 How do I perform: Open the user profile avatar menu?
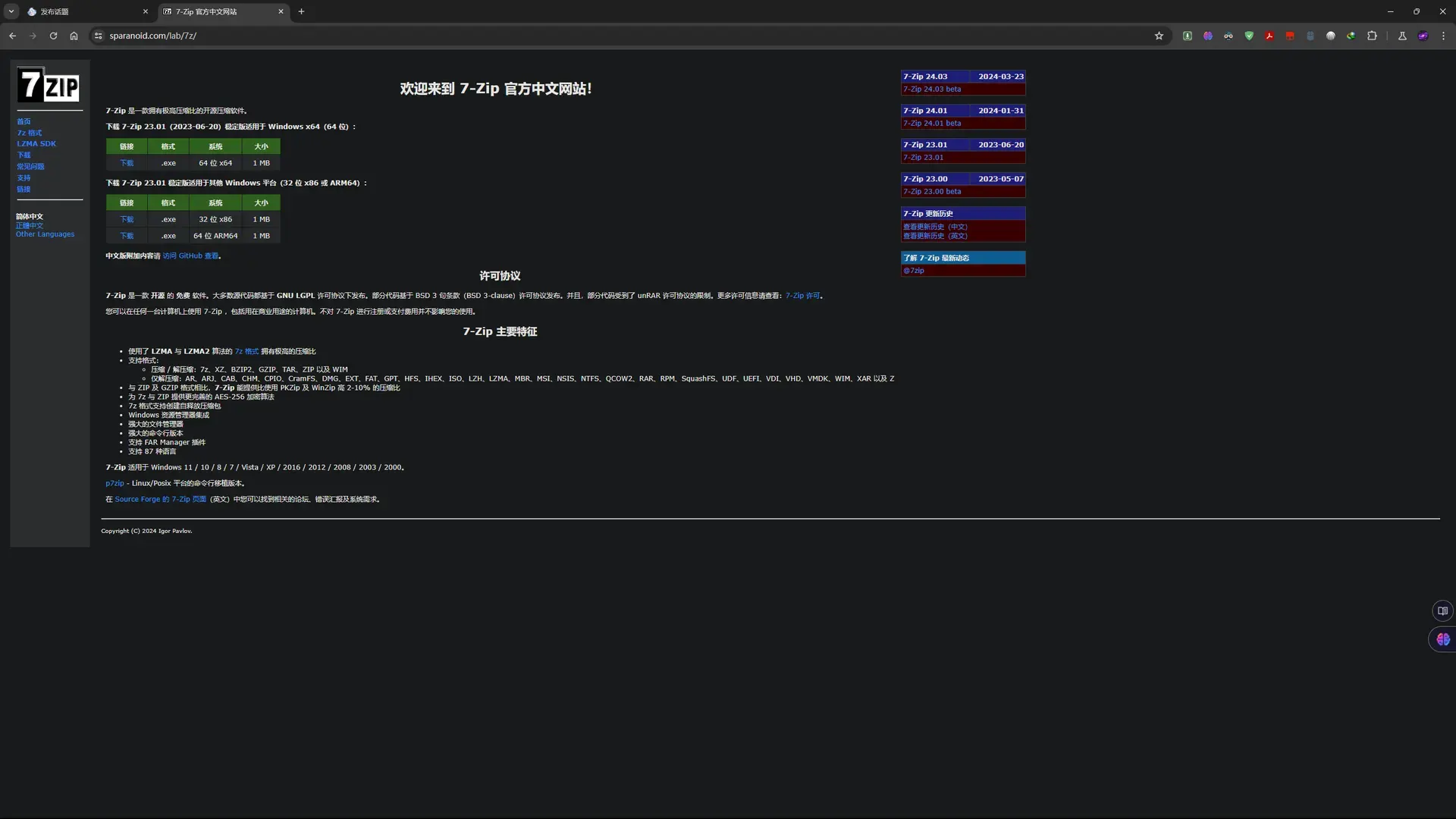tap(1423, 36)
